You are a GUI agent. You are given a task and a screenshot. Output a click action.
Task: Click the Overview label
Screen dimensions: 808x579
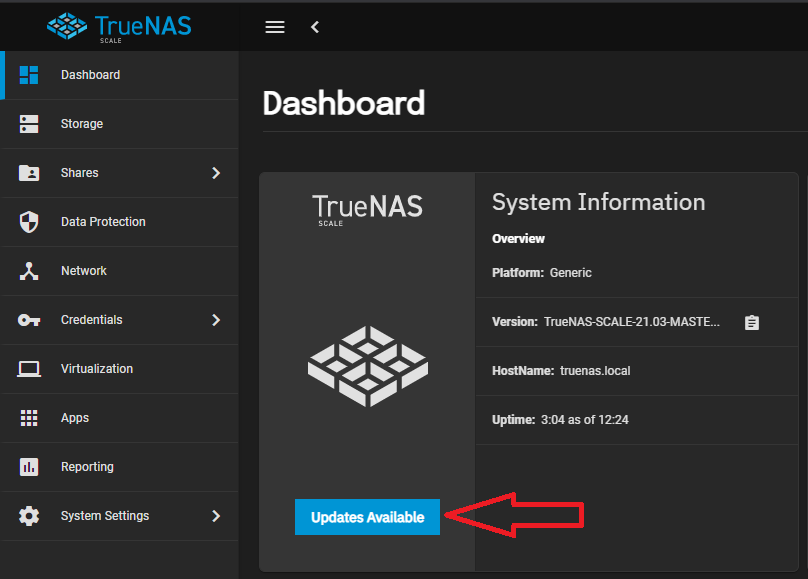(518, 239)
